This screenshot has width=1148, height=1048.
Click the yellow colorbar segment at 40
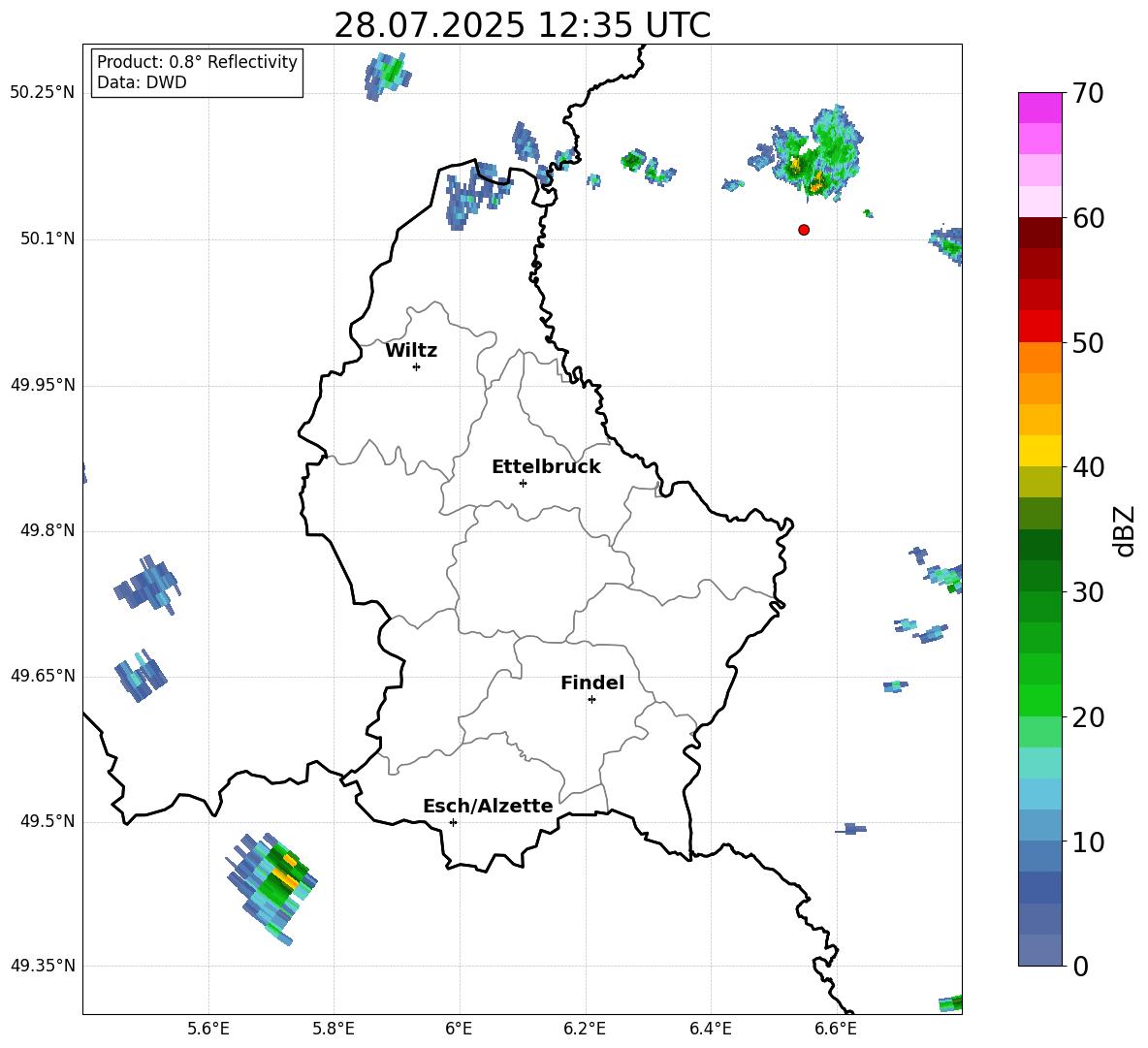coord(1040,452)
